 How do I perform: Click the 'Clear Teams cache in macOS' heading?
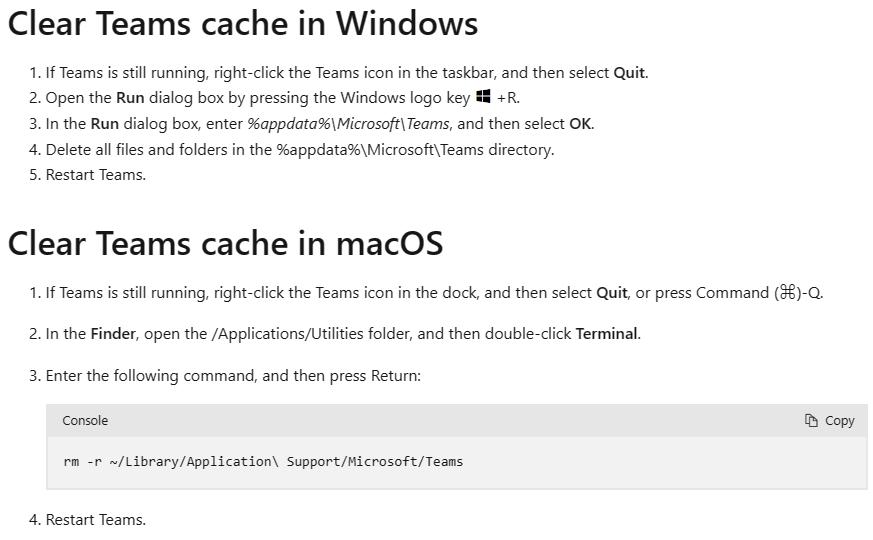coord(225,243)
